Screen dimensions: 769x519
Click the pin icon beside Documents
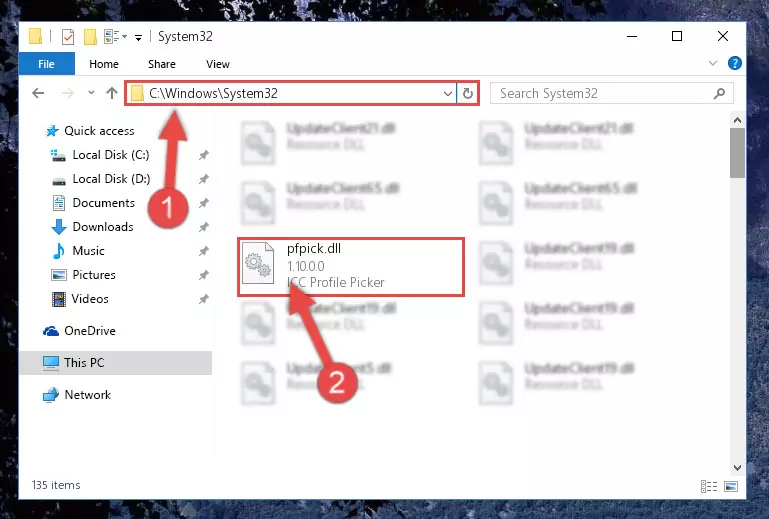point(204,203)
